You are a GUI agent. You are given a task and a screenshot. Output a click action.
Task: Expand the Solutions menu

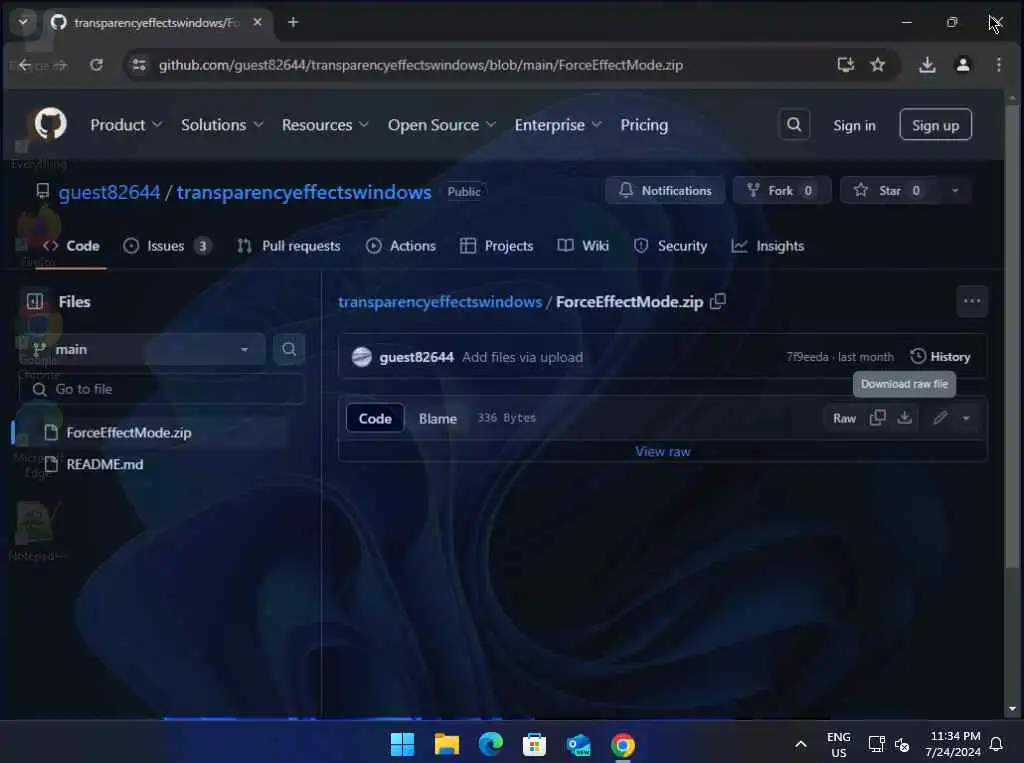pos(222,125)
